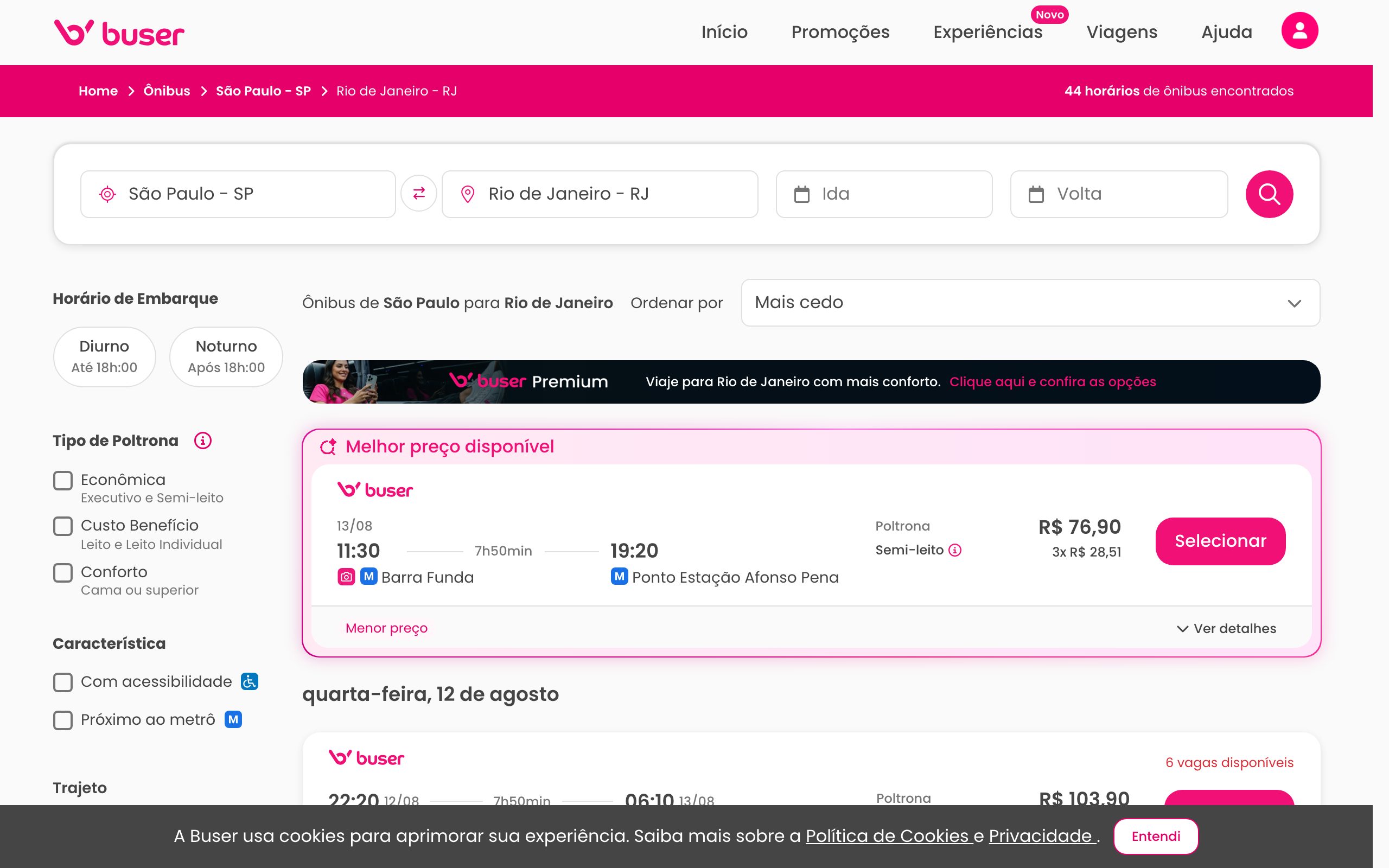Check the Econômica seat type checkbox

(x=63, y=481)
